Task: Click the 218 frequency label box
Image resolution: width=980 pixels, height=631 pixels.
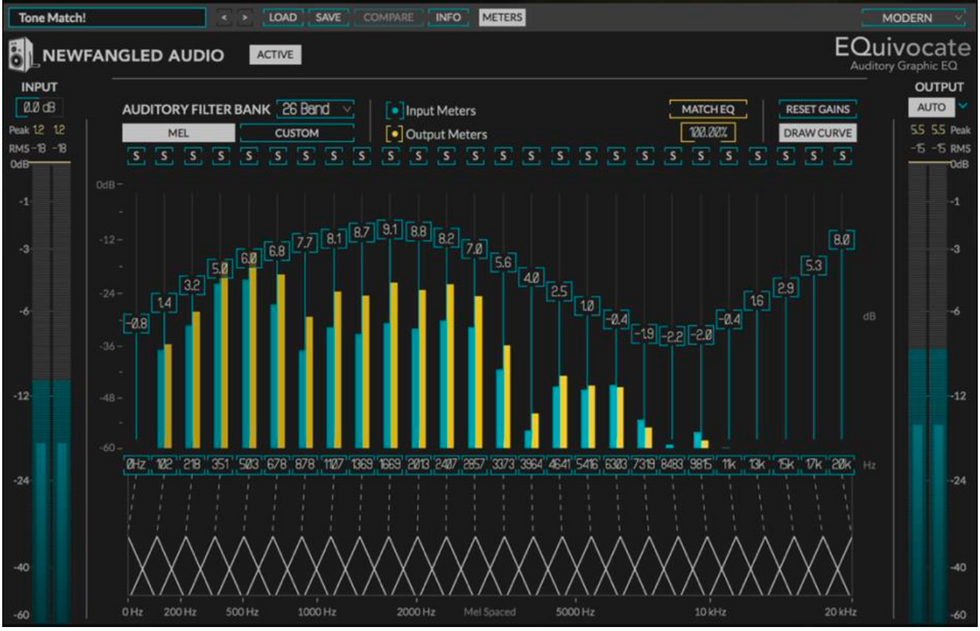Action: [x=192, y=464]
